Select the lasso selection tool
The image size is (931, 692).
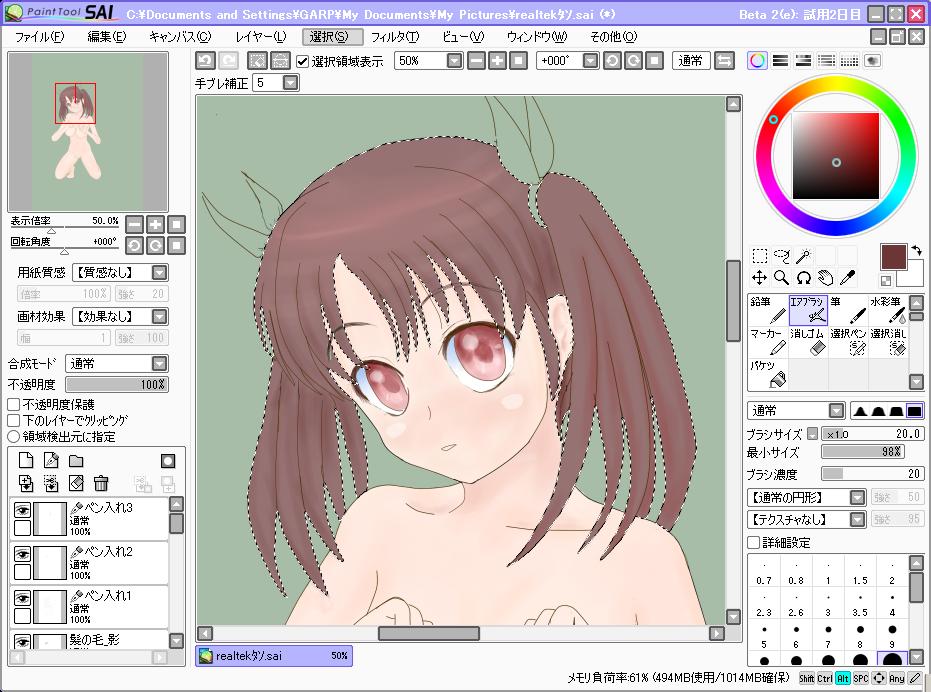(782, 256)
